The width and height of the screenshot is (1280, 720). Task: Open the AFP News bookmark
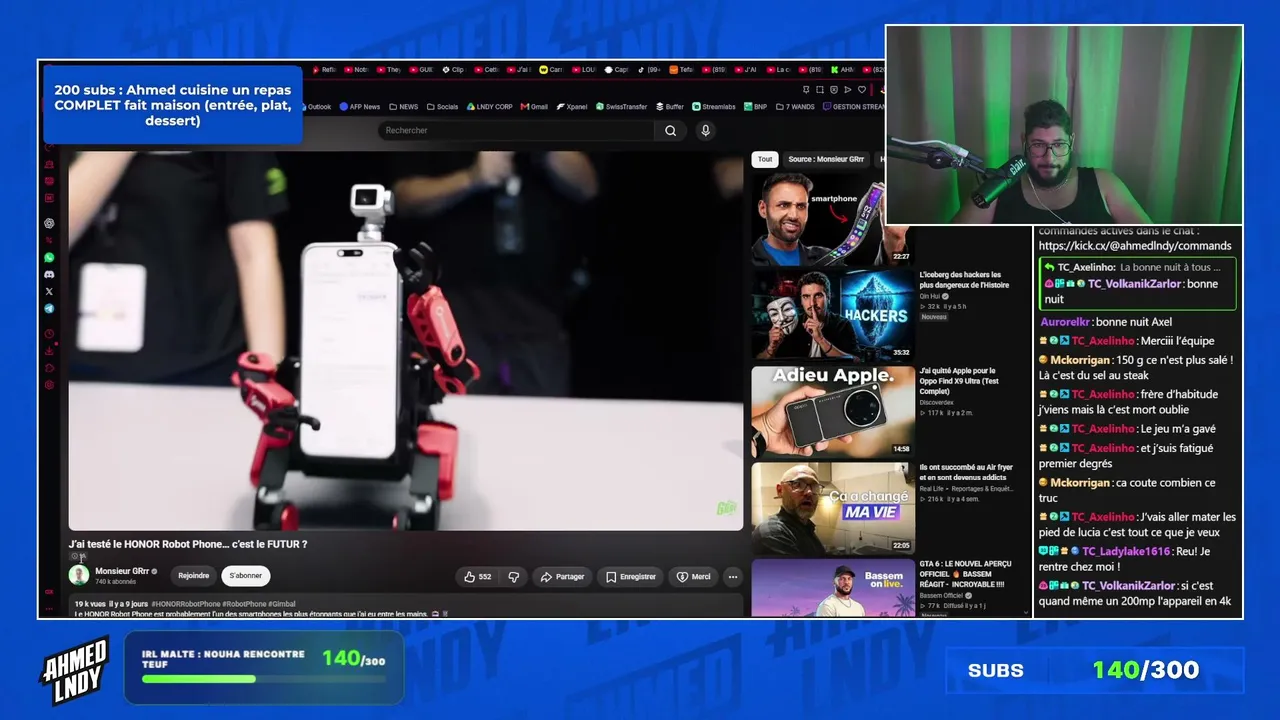tap(360, 106)
